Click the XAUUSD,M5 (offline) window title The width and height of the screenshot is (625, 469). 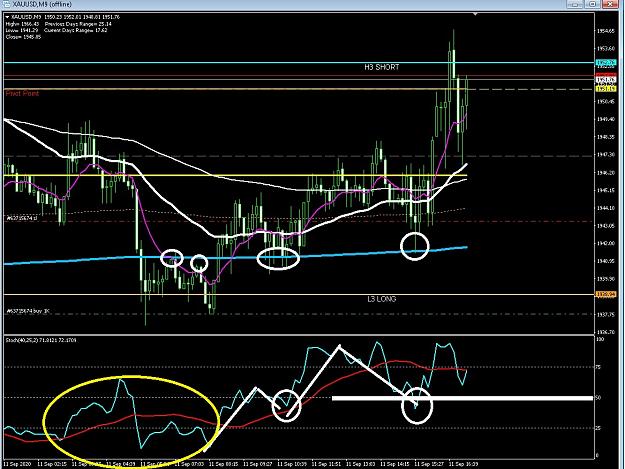(x=42, y=4)
